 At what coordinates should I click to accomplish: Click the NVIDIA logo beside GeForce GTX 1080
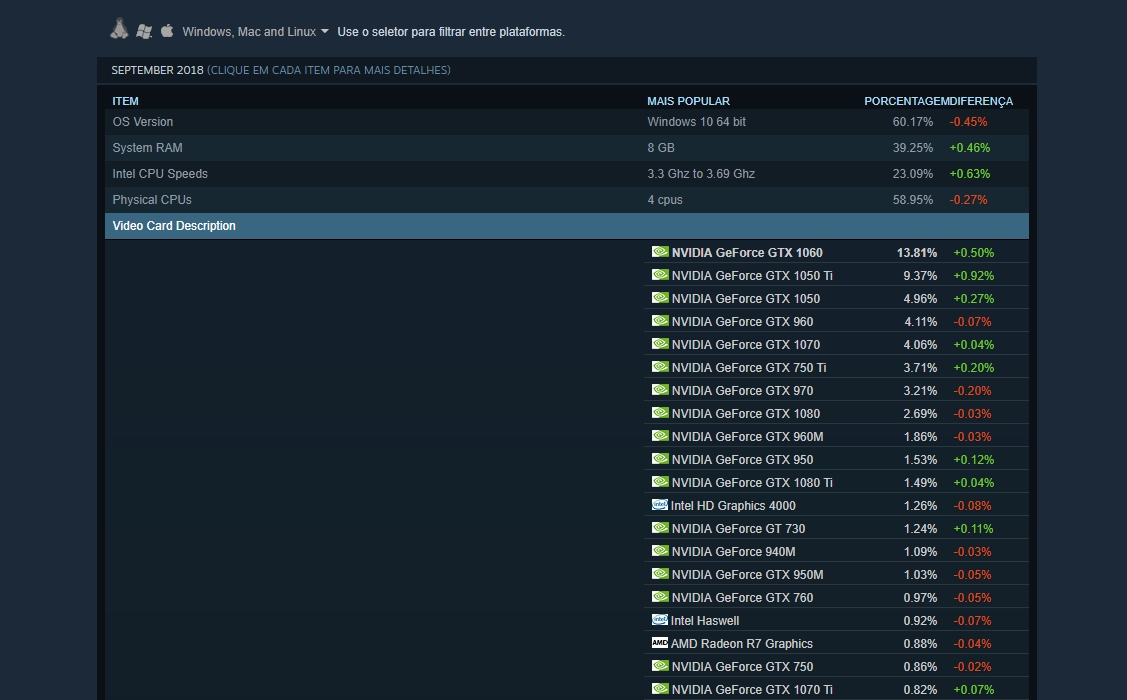coord(660,413)
